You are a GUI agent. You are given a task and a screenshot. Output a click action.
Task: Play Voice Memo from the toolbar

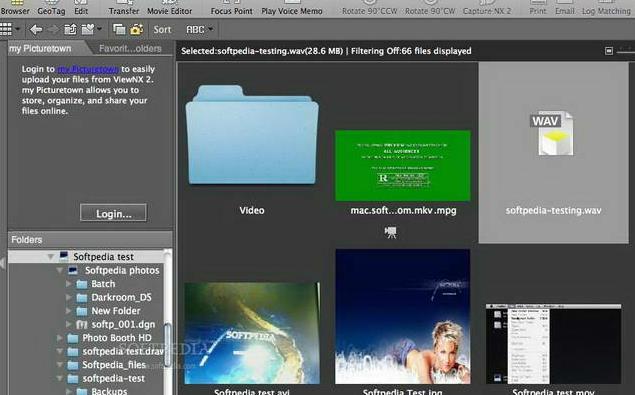point(292,8)
